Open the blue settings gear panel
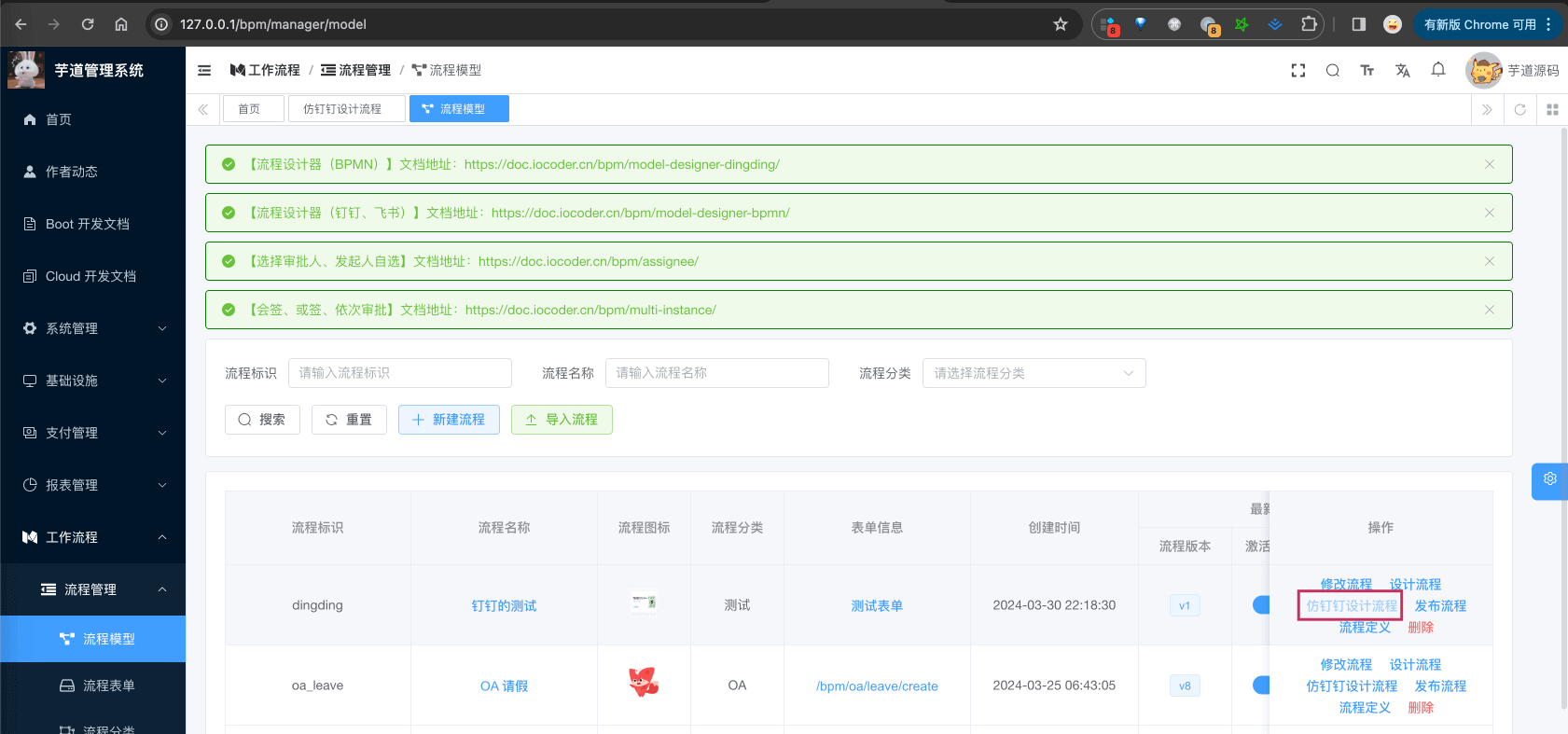This screenshot has height=734, width=1568. click(x=1549, y=479)
